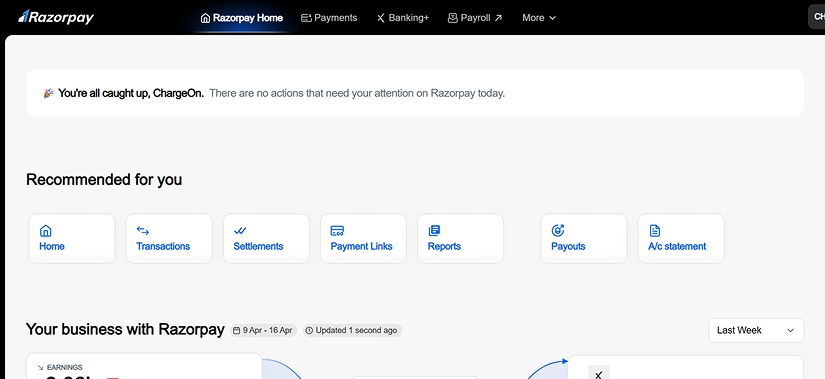Click the target icon on Payouts card
825x379 pixels.
(558, 231)
